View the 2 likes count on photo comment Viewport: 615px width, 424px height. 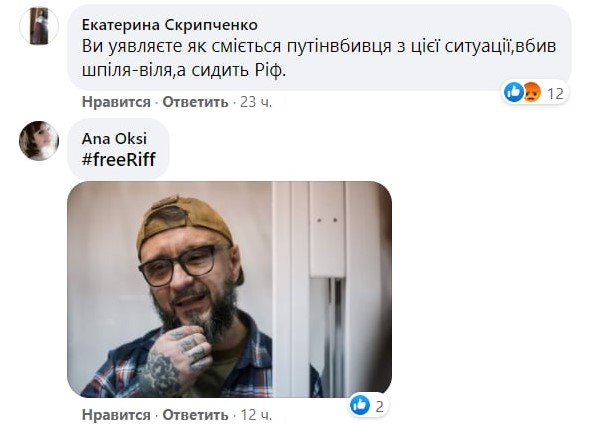click(379, 406)
